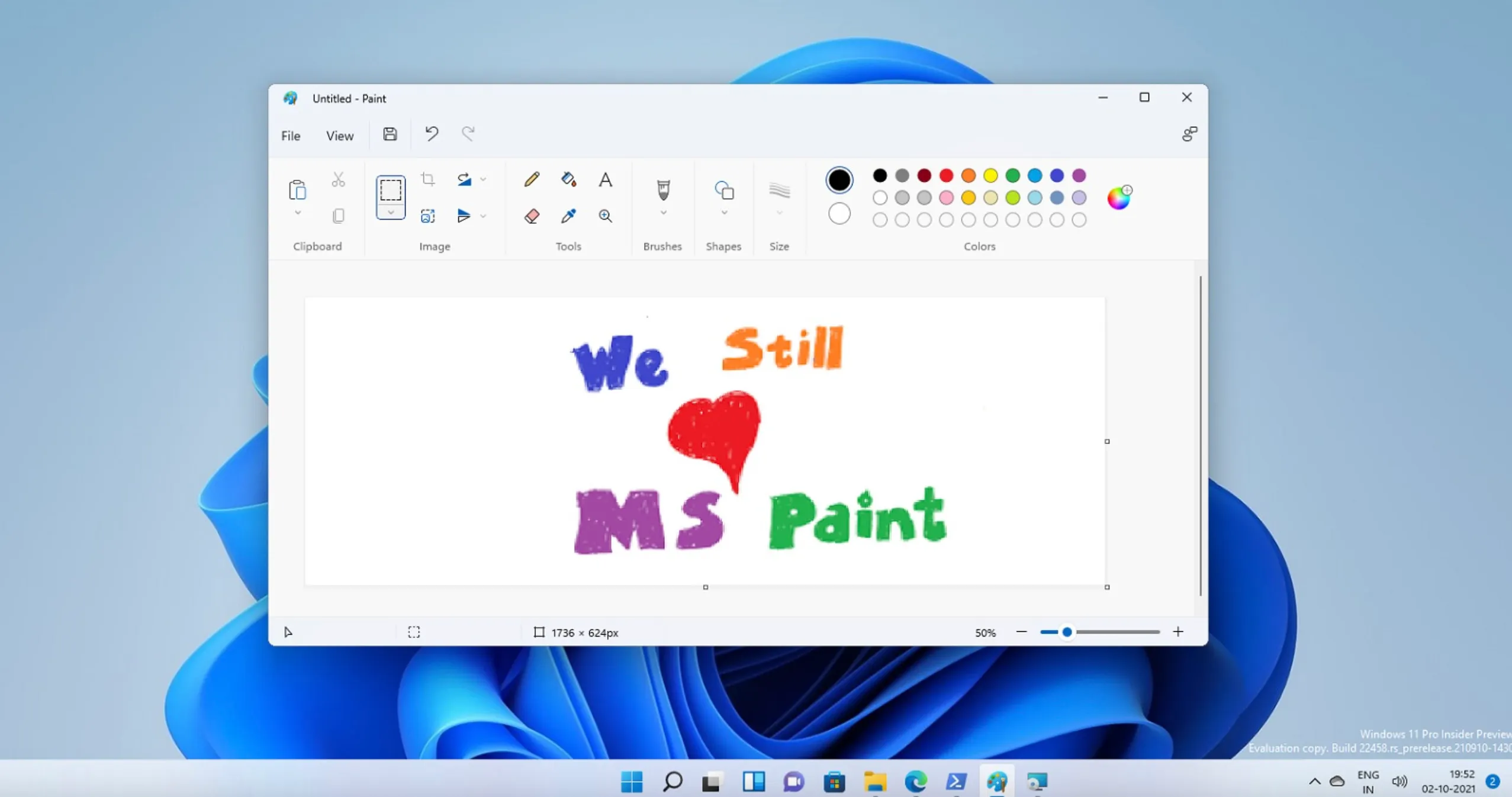Viewport: 1512px width, 797px height.
Task: Click the Save icon
Action: [x=390, y=134]
